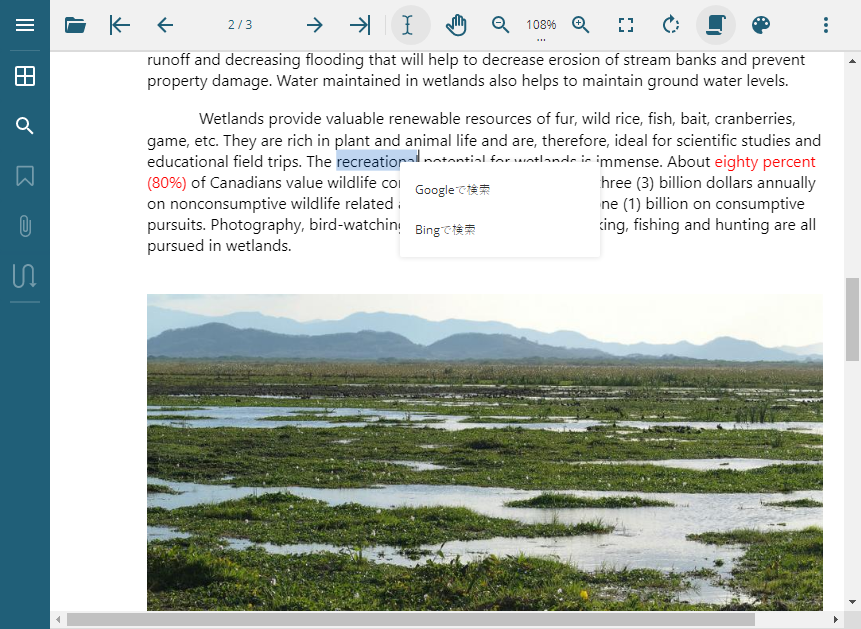Open the hamburger main menu

coord(25,25)
